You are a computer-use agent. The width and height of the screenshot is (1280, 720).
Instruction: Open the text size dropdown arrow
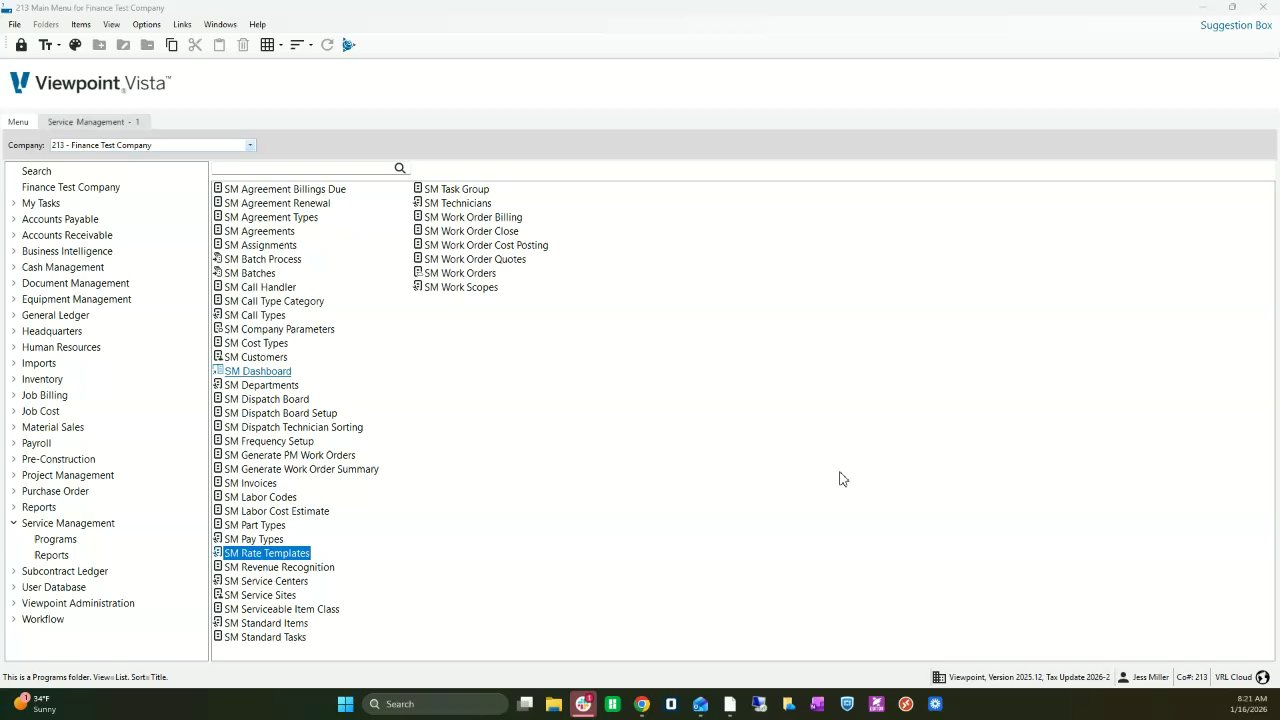[x=59, y=45]
